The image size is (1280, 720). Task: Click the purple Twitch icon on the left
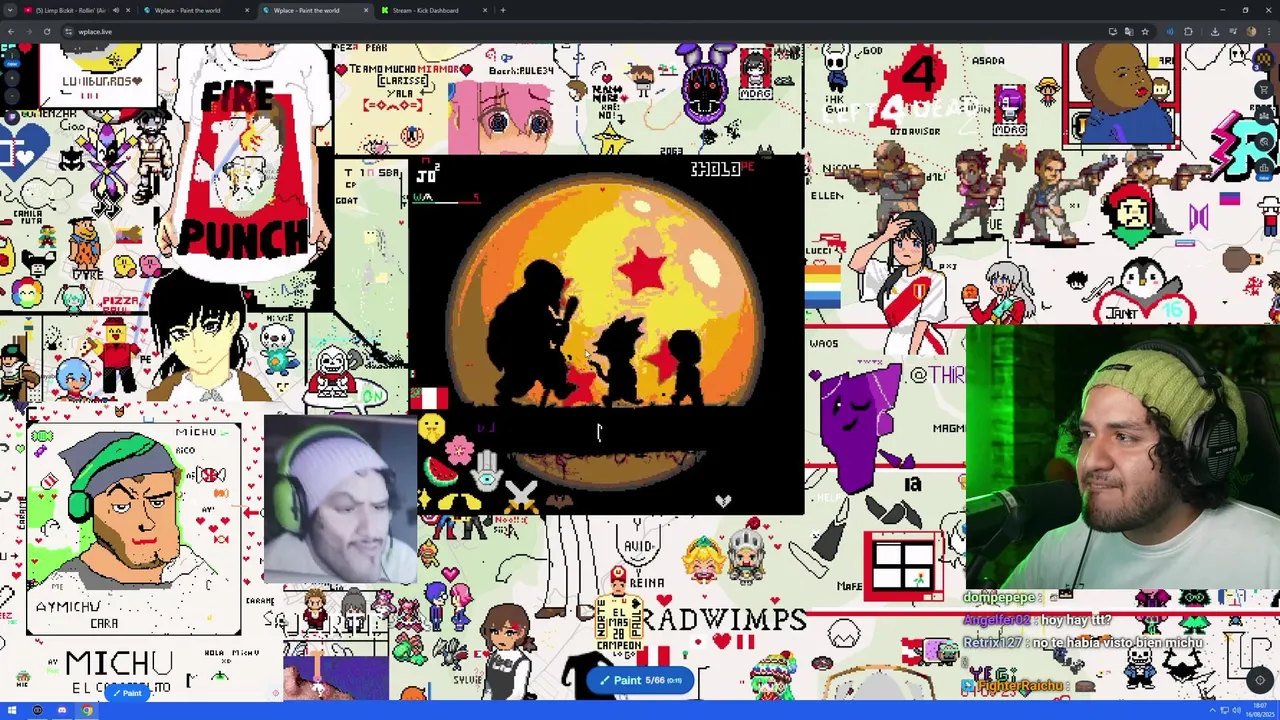tap(12, 117)
